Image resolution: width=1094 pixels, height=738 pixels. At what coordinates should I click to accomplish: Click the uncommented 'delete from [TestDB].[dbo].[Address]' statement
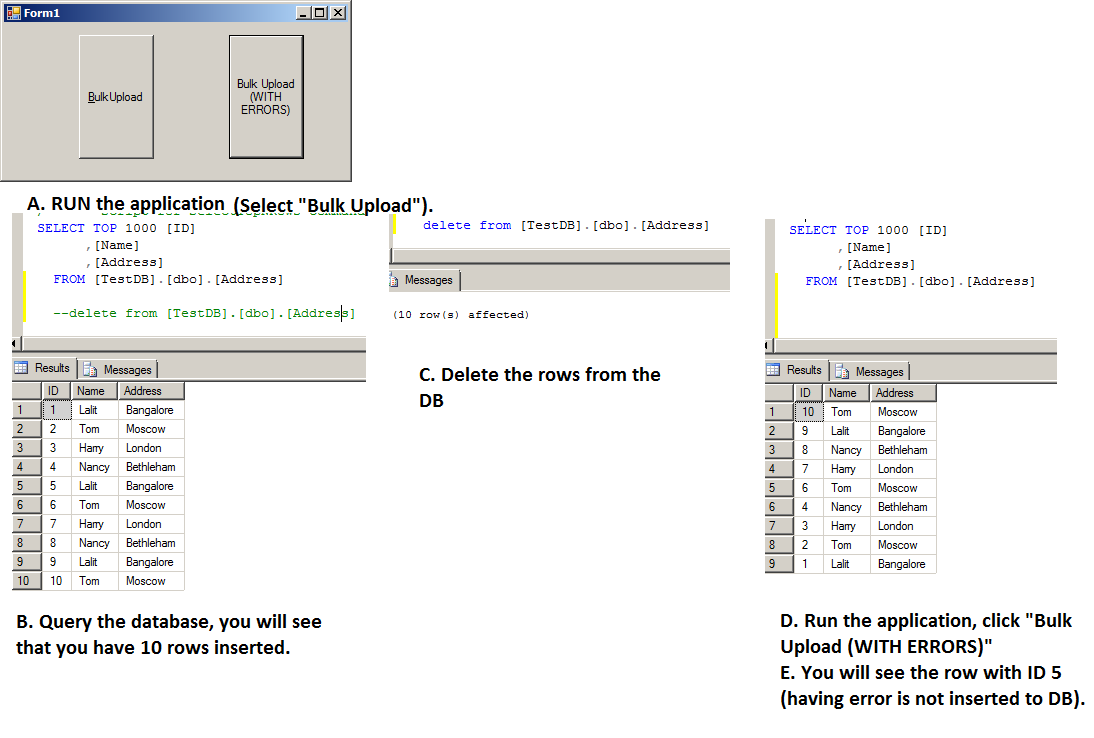pos(566,225)
